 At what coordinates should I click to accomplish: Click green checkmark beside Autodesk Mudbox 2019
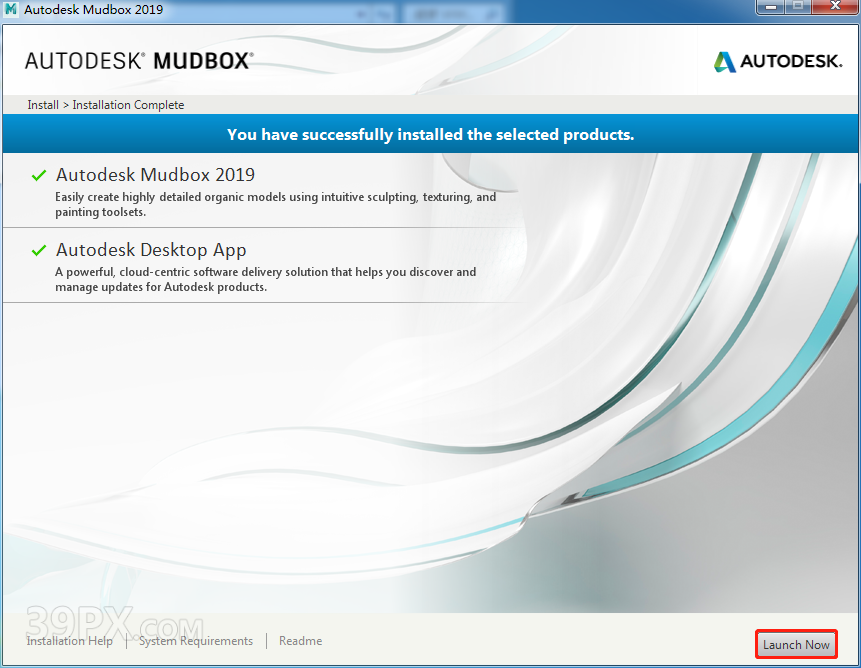pos(39,175)
